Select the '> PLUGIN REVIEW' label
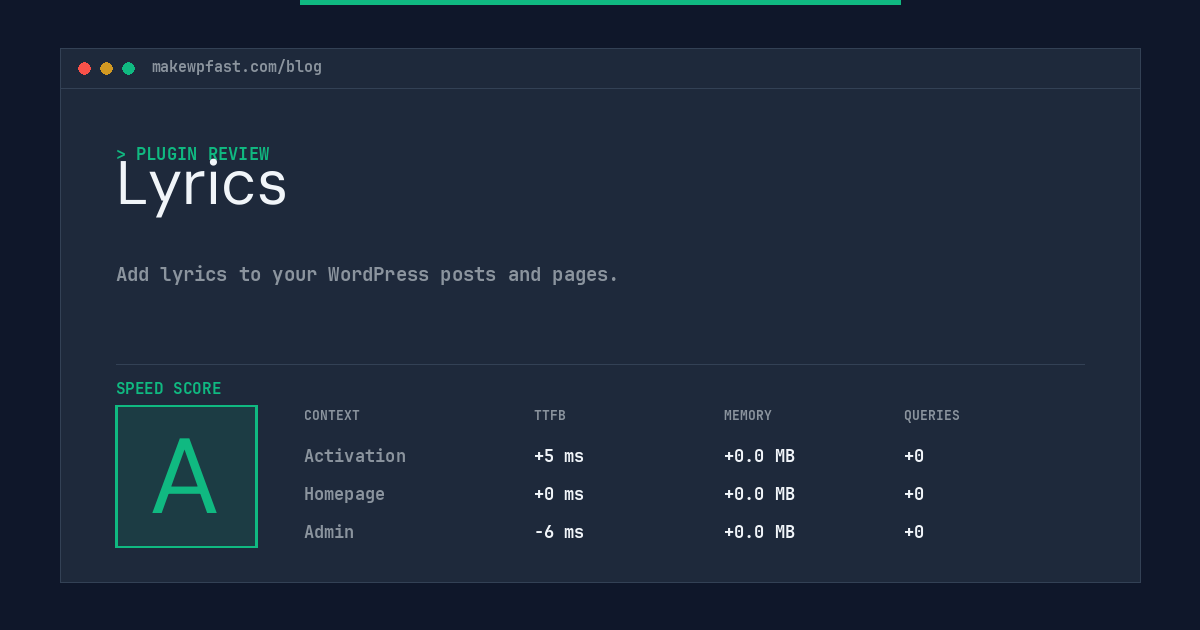The height and width of the screenshot is (630, 1200). (193, 154)
